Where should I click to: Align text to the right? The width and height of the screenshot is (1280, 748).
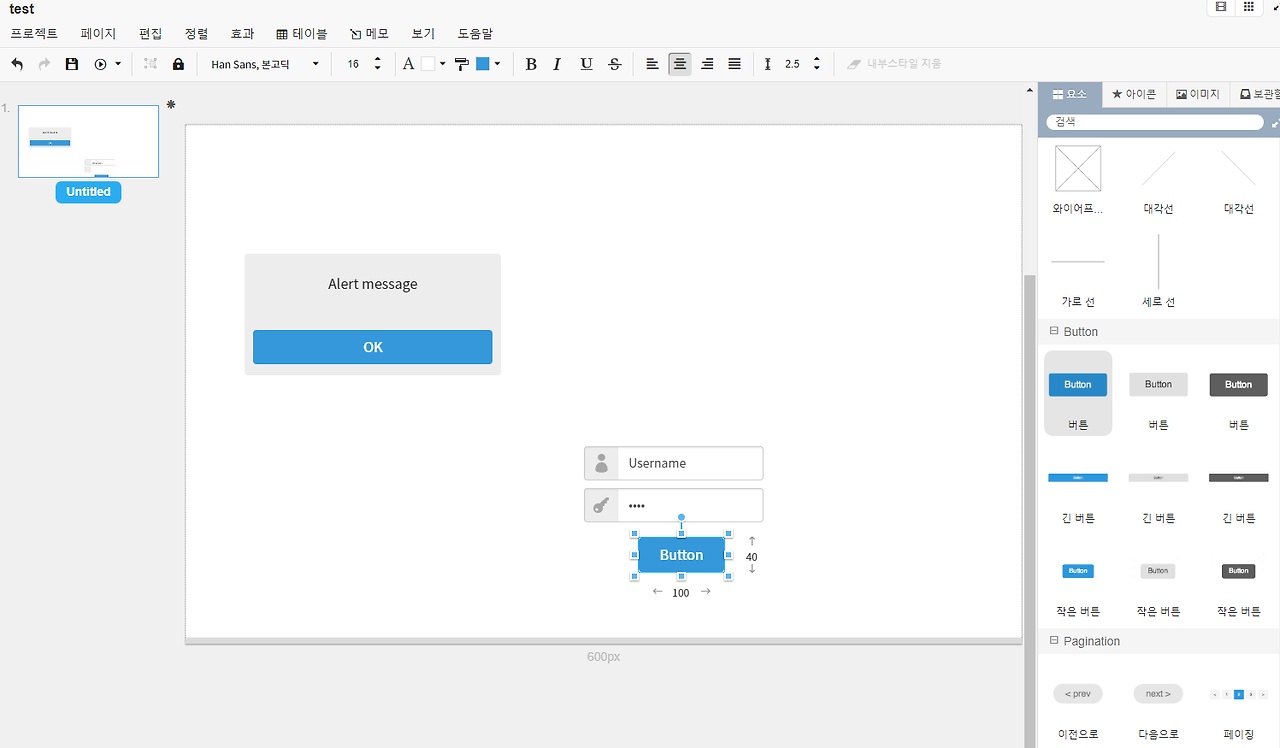(707, 64)
